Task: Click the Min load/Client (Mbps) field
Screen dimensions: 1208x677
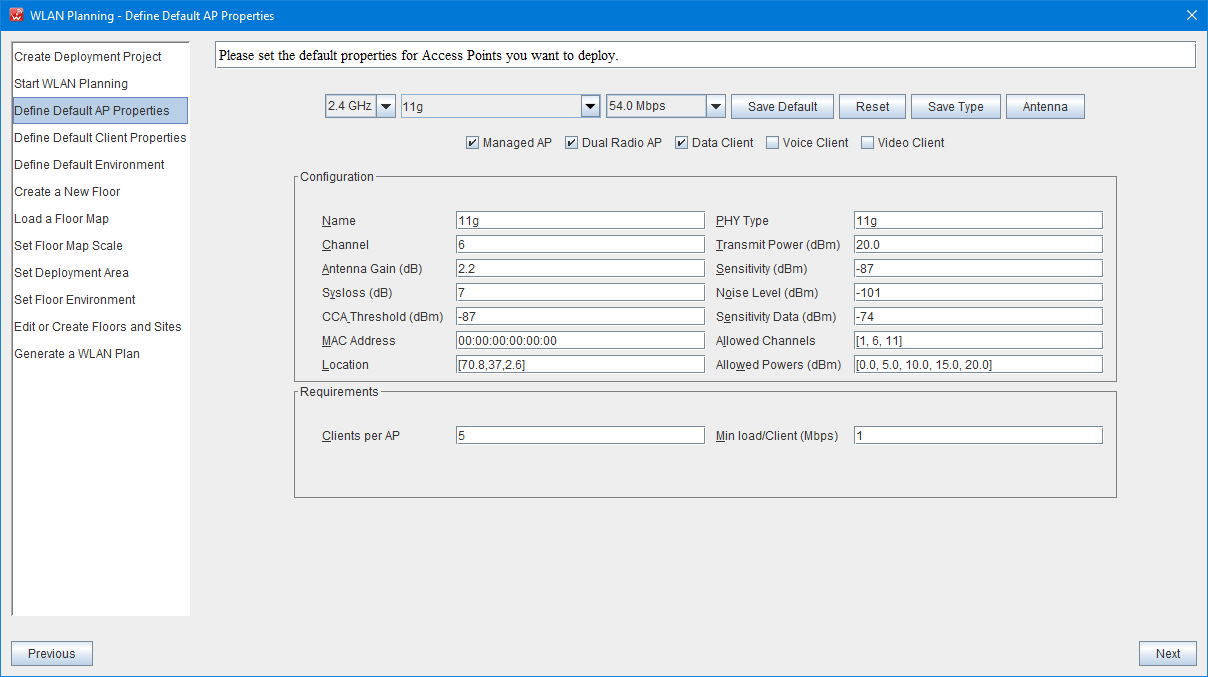Action: [978, 436]
